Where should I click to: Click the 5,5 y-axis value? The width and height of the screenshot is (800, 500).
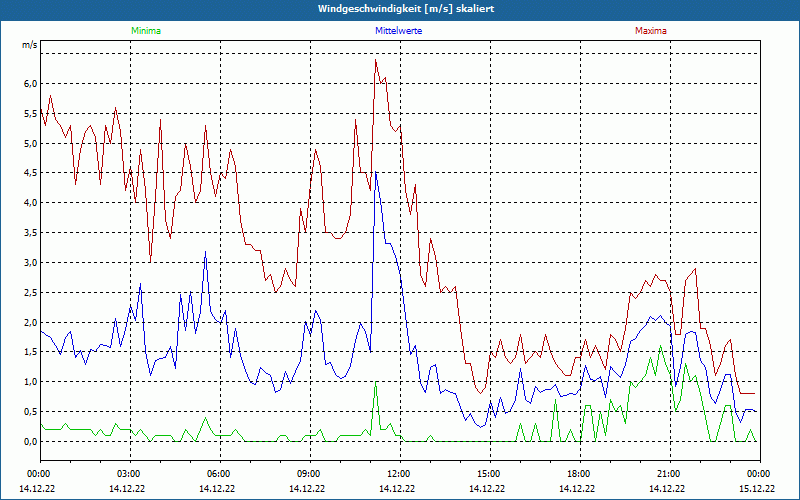tap(31, 114)
